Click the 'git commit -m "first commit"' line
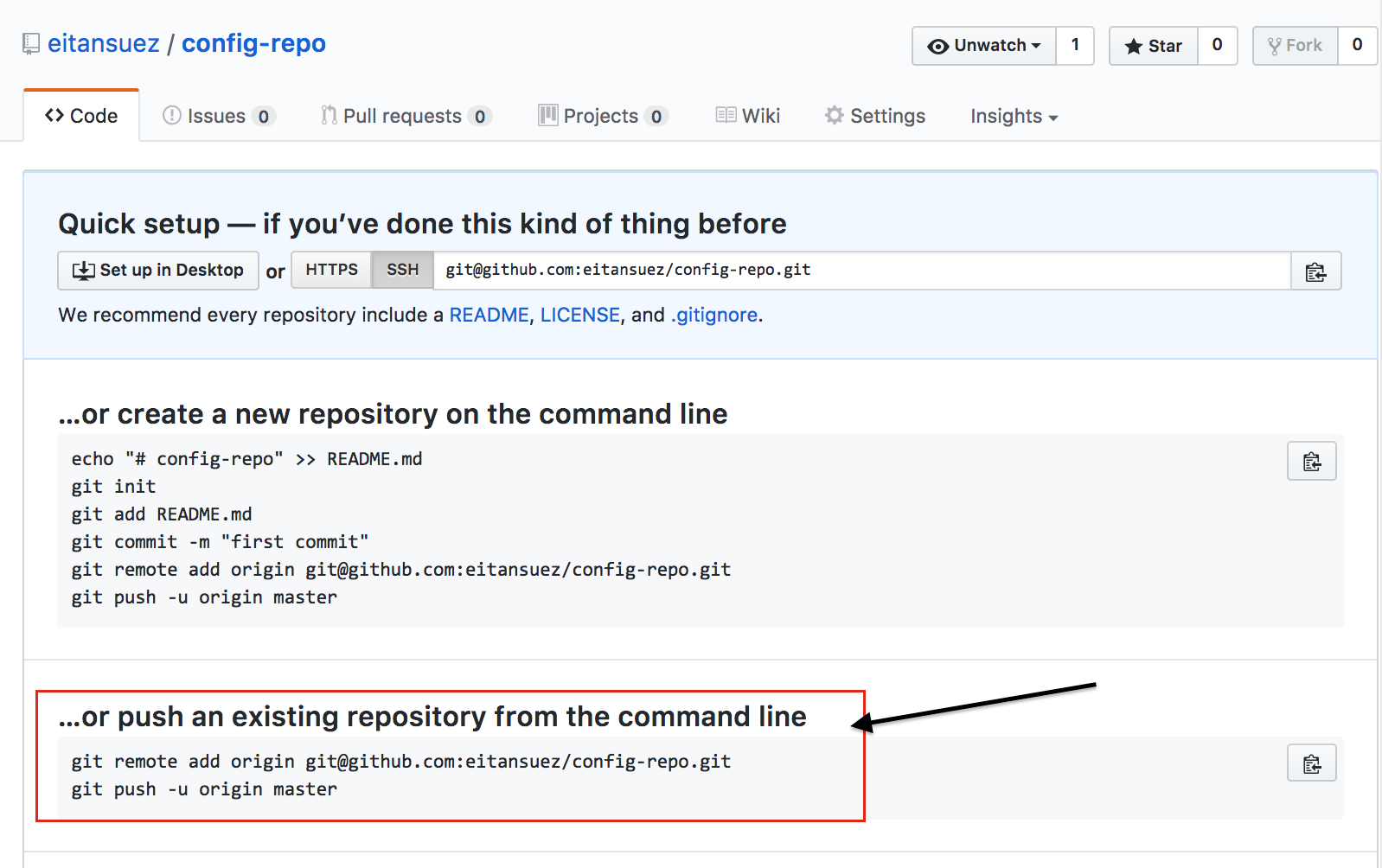This screenshot has width=1382, height=868. (220, 542)
